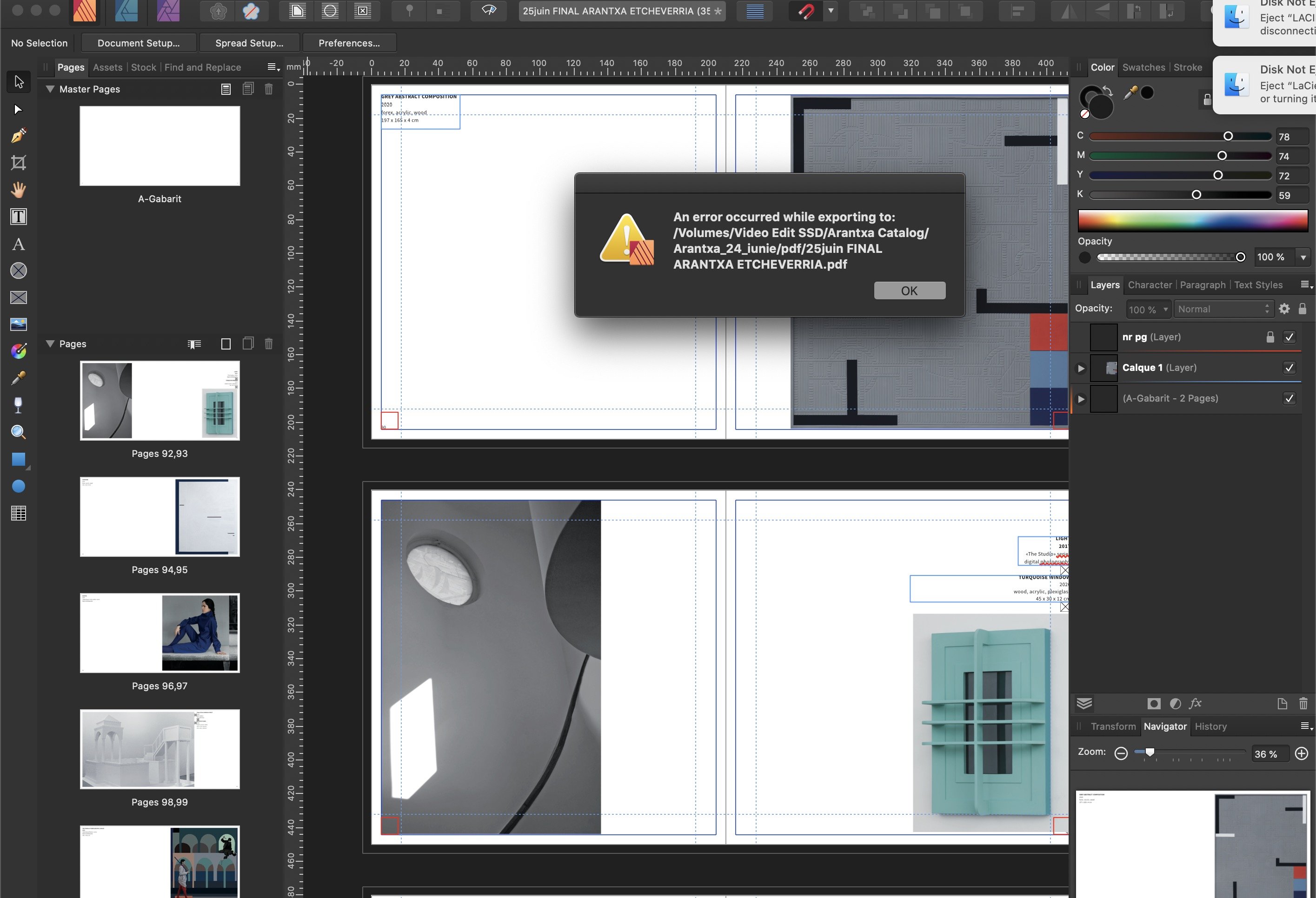
Task: Expand the Calque 1 layer
Action: [x=1080, y=369]
